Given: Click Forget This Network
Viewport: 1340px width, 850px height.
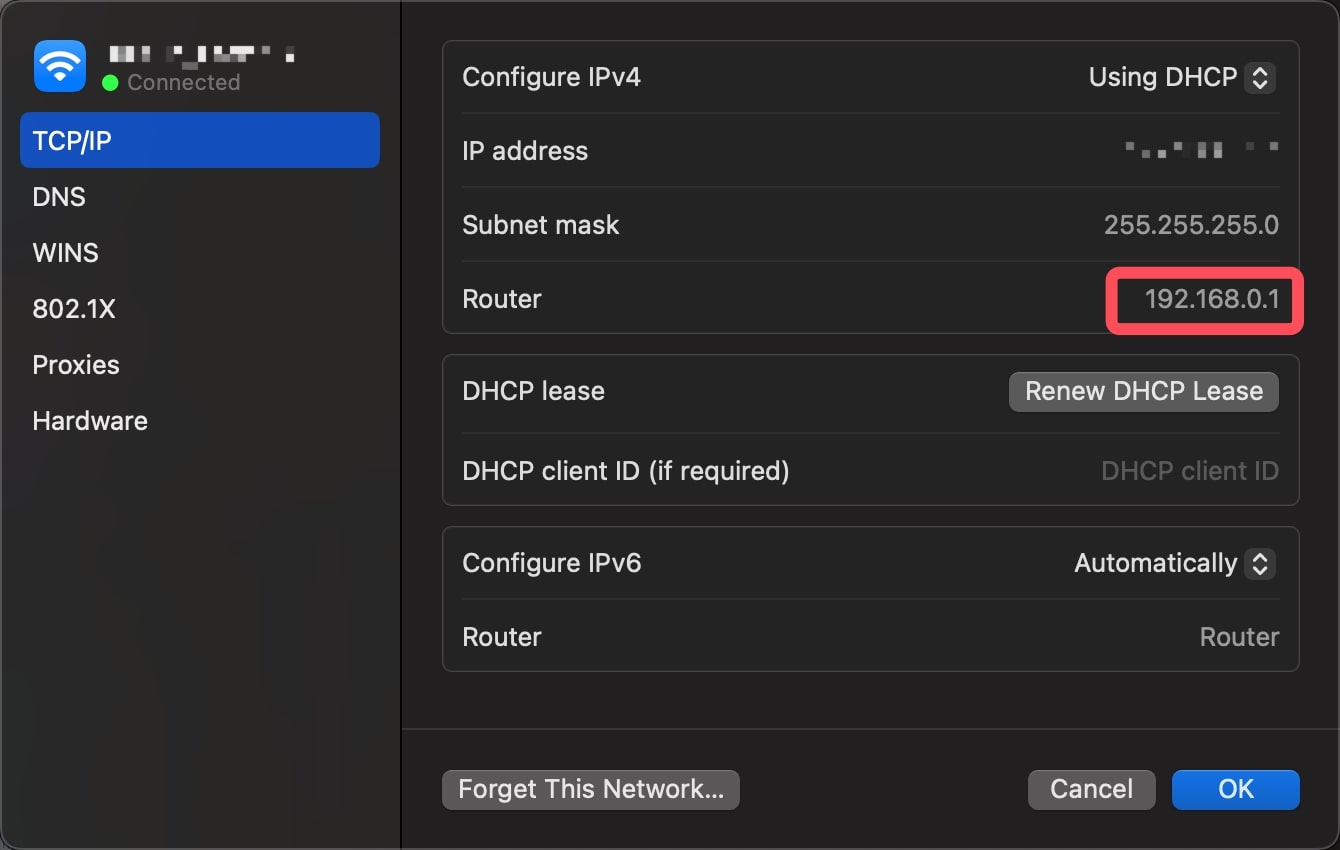Looking at the screenshot, I should click(x=590, y=789).
